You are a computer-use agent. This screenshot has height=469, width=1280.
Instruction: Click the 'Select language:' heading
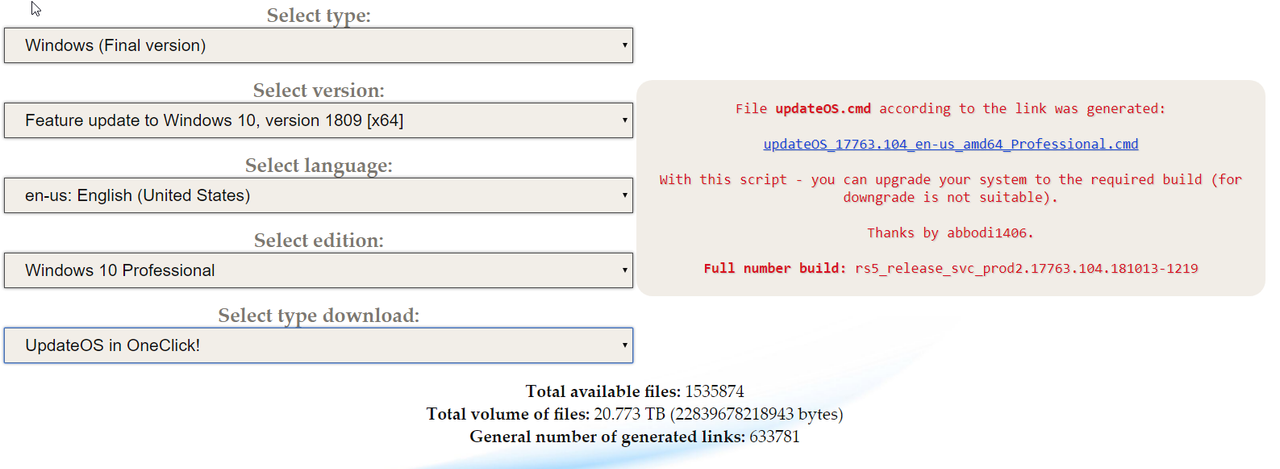[x=318, y=165]
